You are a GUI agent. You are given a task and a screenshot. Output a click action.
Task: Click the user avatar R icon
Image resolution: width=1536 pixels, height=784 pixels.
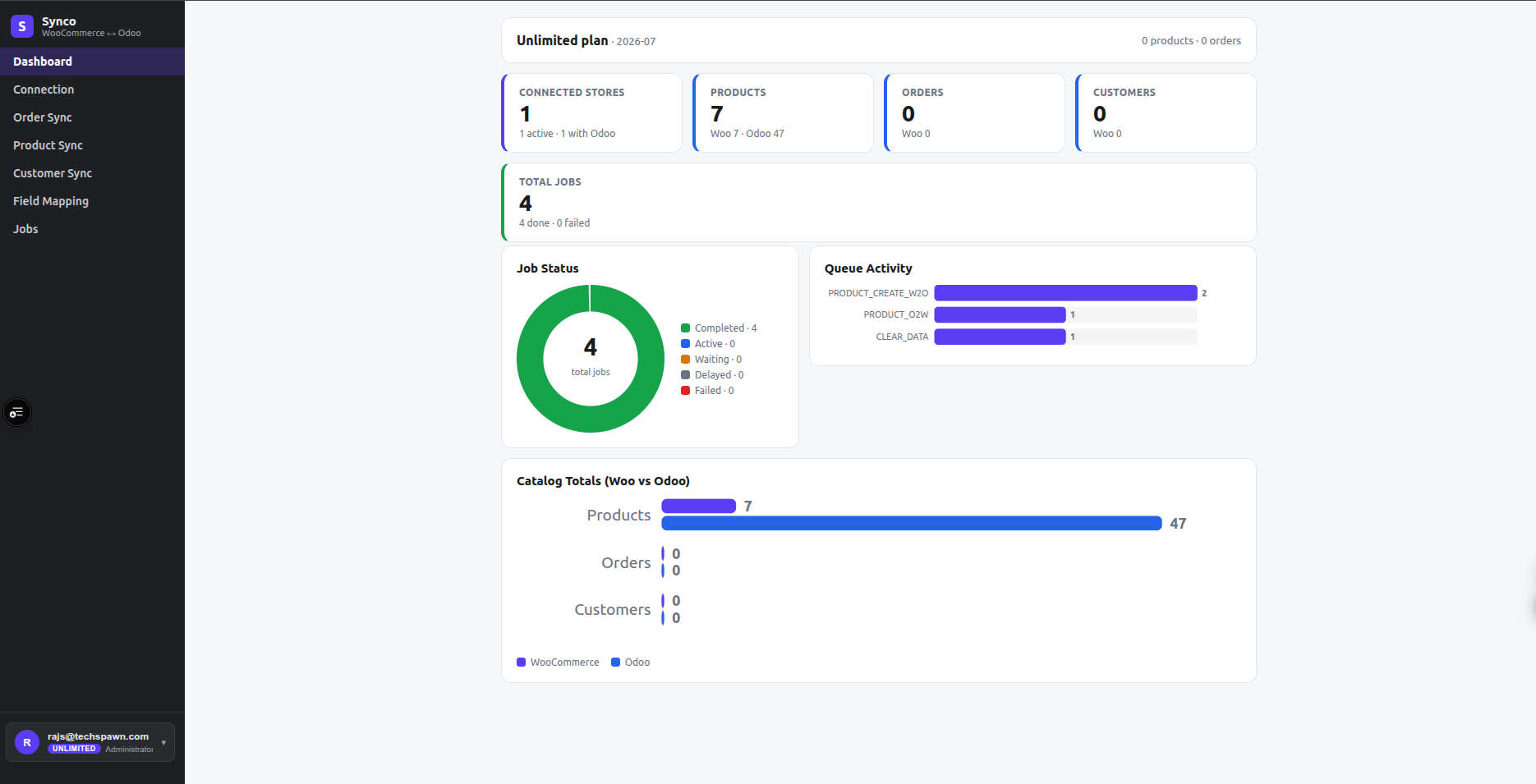pyautogui.click(x=27, y=742)
